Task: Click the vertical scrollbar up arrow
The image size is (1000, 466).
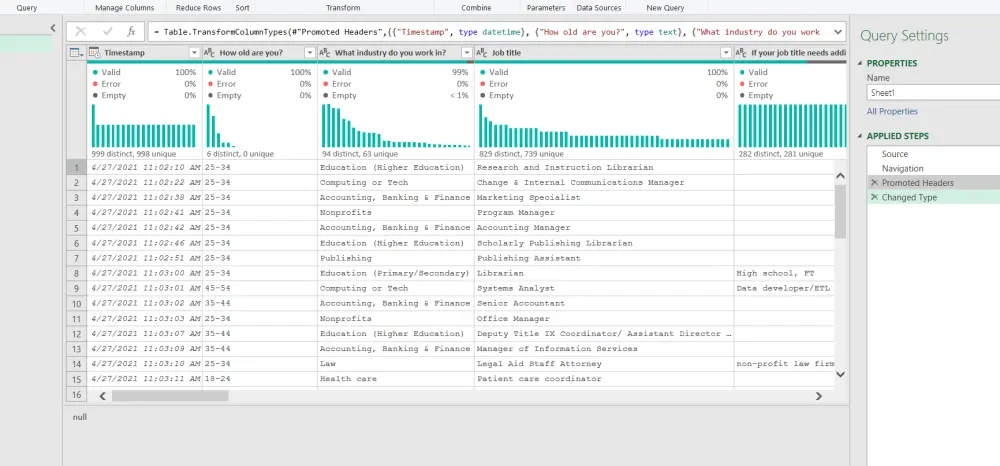Action: (840, 176)
